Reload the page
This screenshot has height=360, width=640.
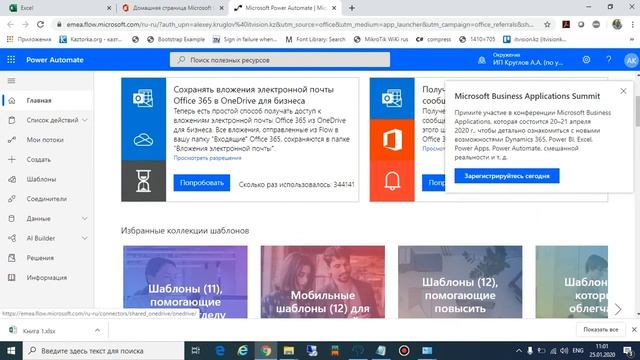pos(40,24)
